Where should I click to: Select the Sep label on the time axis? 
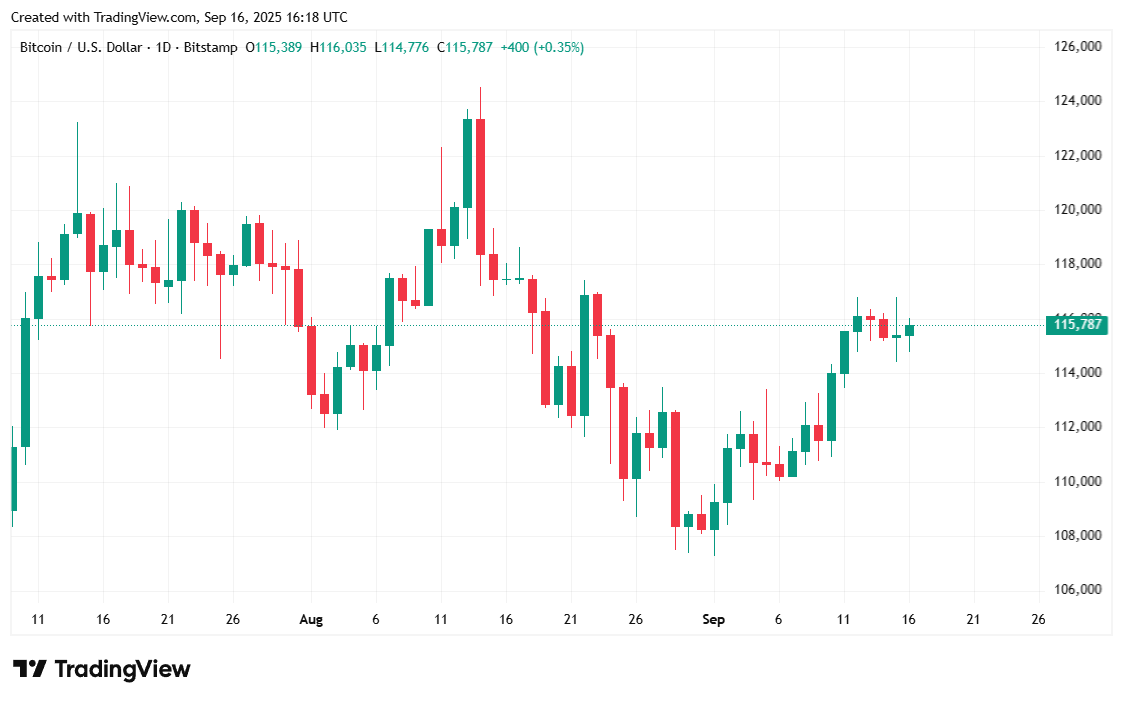(x=713, y=620)
